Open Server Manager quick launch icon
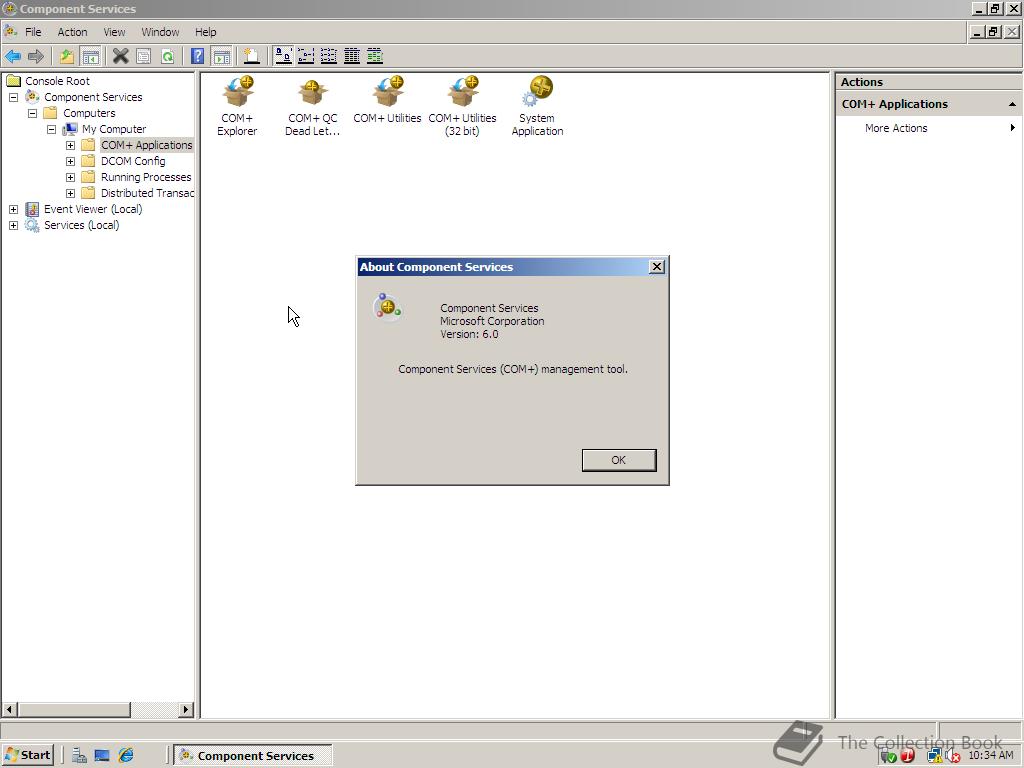This screenshot has height=768, width=1024. coord(79,756)
